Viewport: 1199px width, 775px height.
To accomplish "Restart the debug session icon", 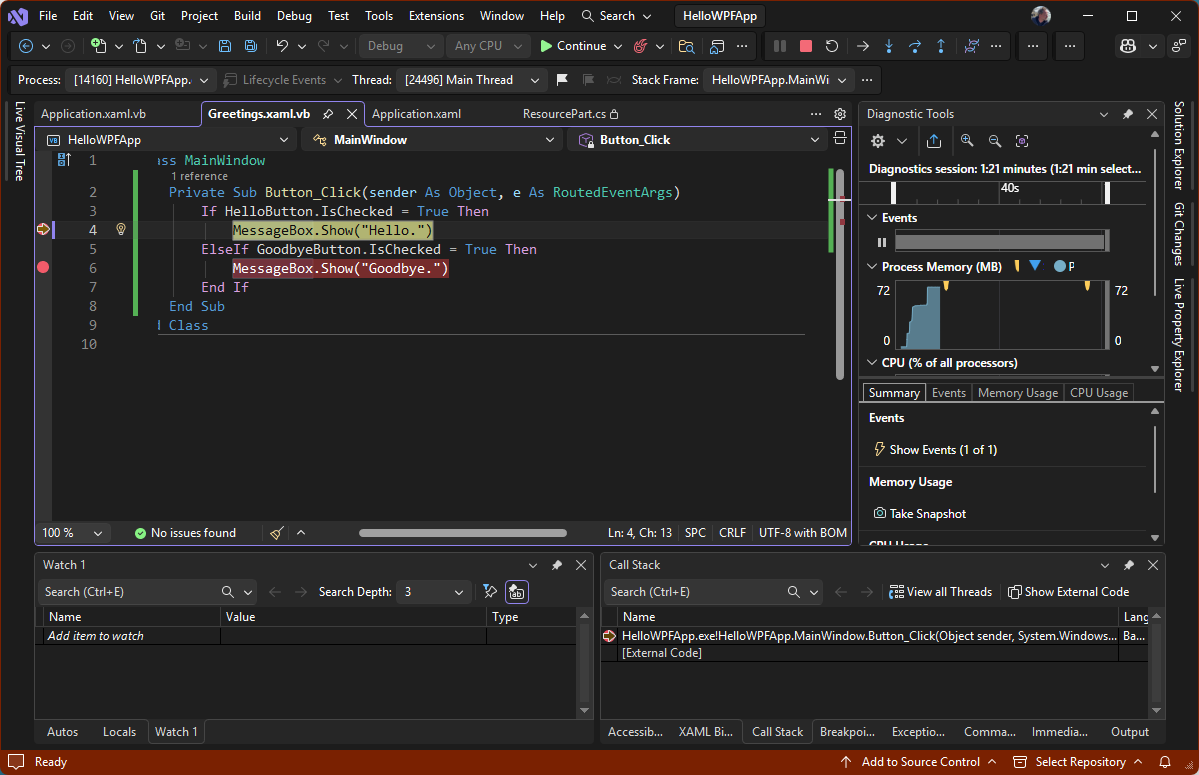I will click(831, 46).
